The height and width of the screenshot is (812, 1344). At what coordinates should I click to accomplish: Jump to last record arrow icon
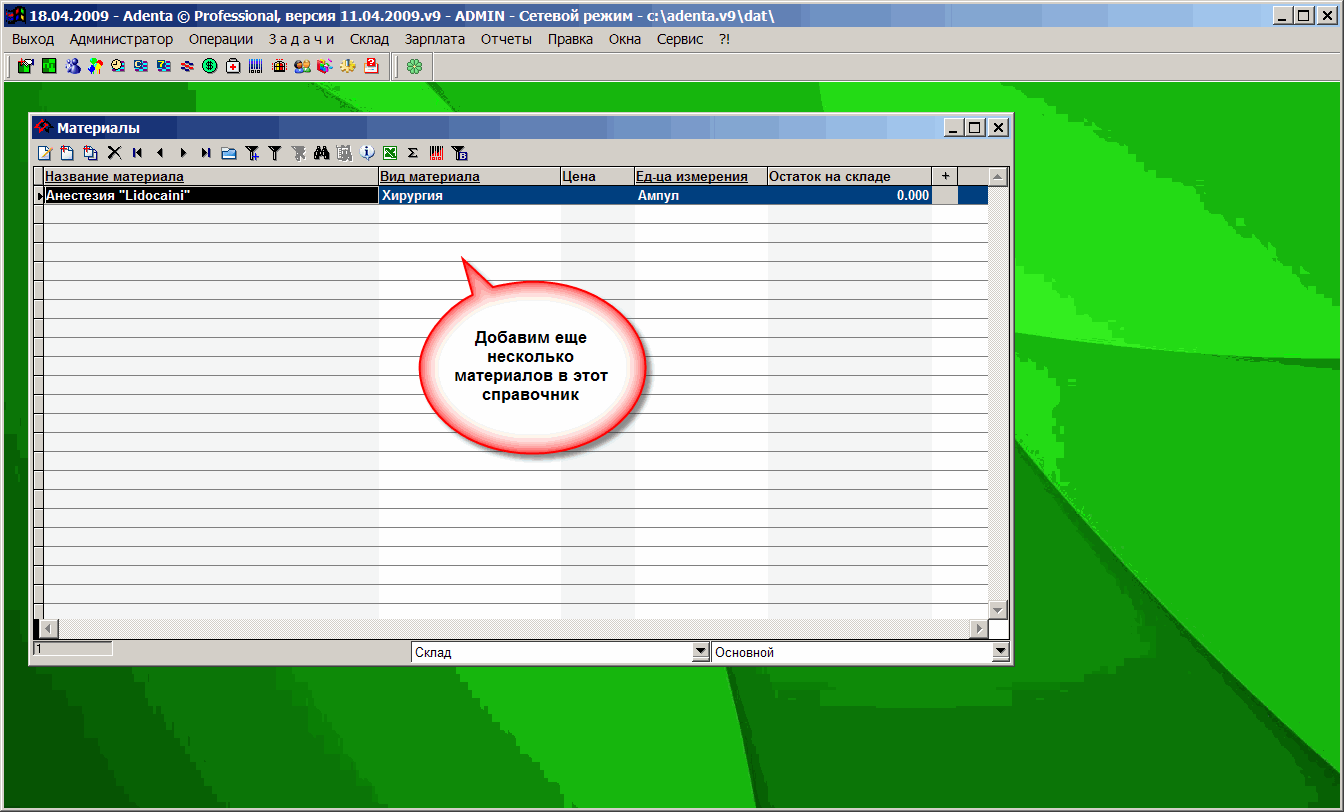[205, 153]
